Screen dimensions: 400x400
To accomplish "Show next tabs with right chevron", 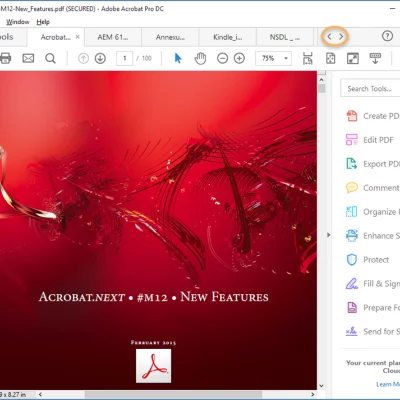I will tap(341, 36).
